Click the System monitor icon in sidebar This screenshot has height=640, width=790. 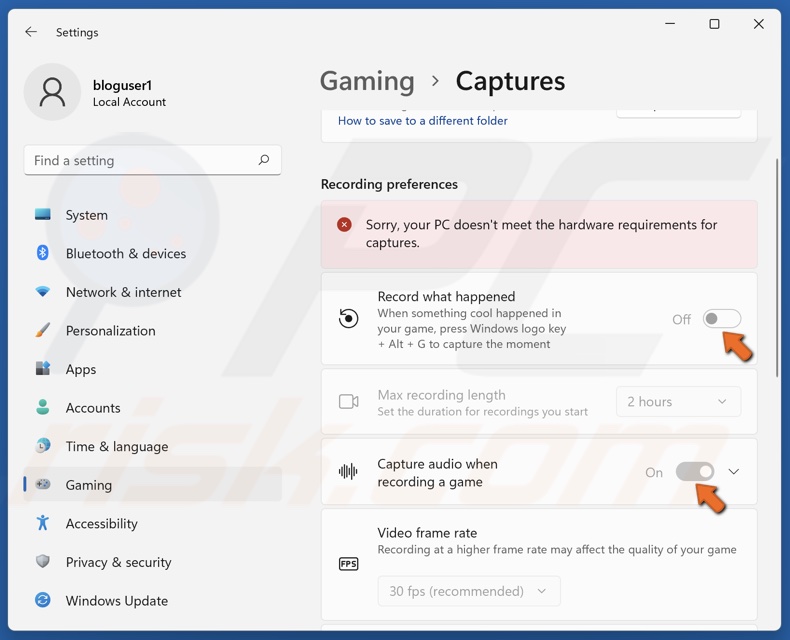(43, 215)
